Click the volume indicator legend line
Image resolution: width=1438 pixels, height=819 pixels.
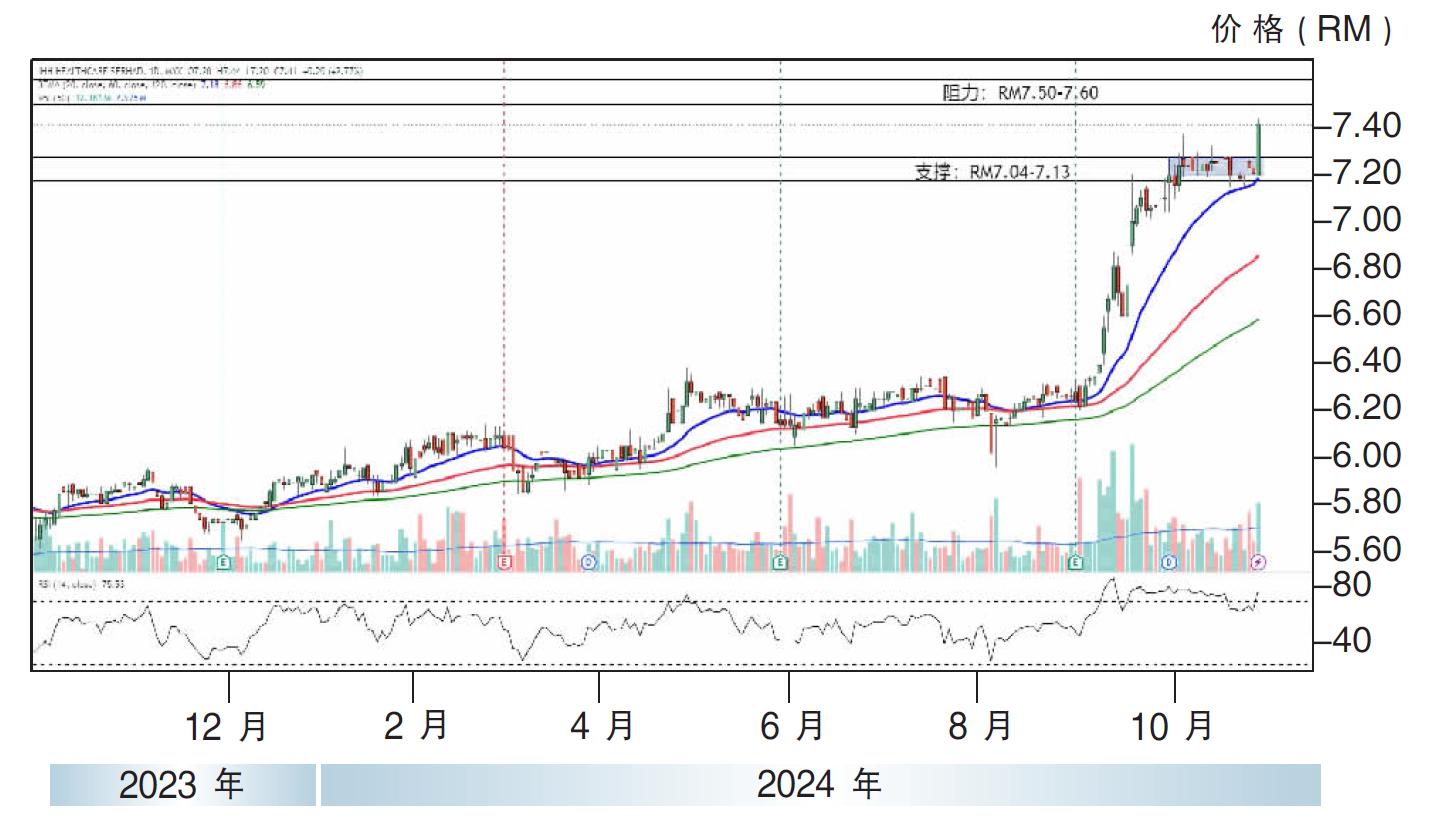90,98
